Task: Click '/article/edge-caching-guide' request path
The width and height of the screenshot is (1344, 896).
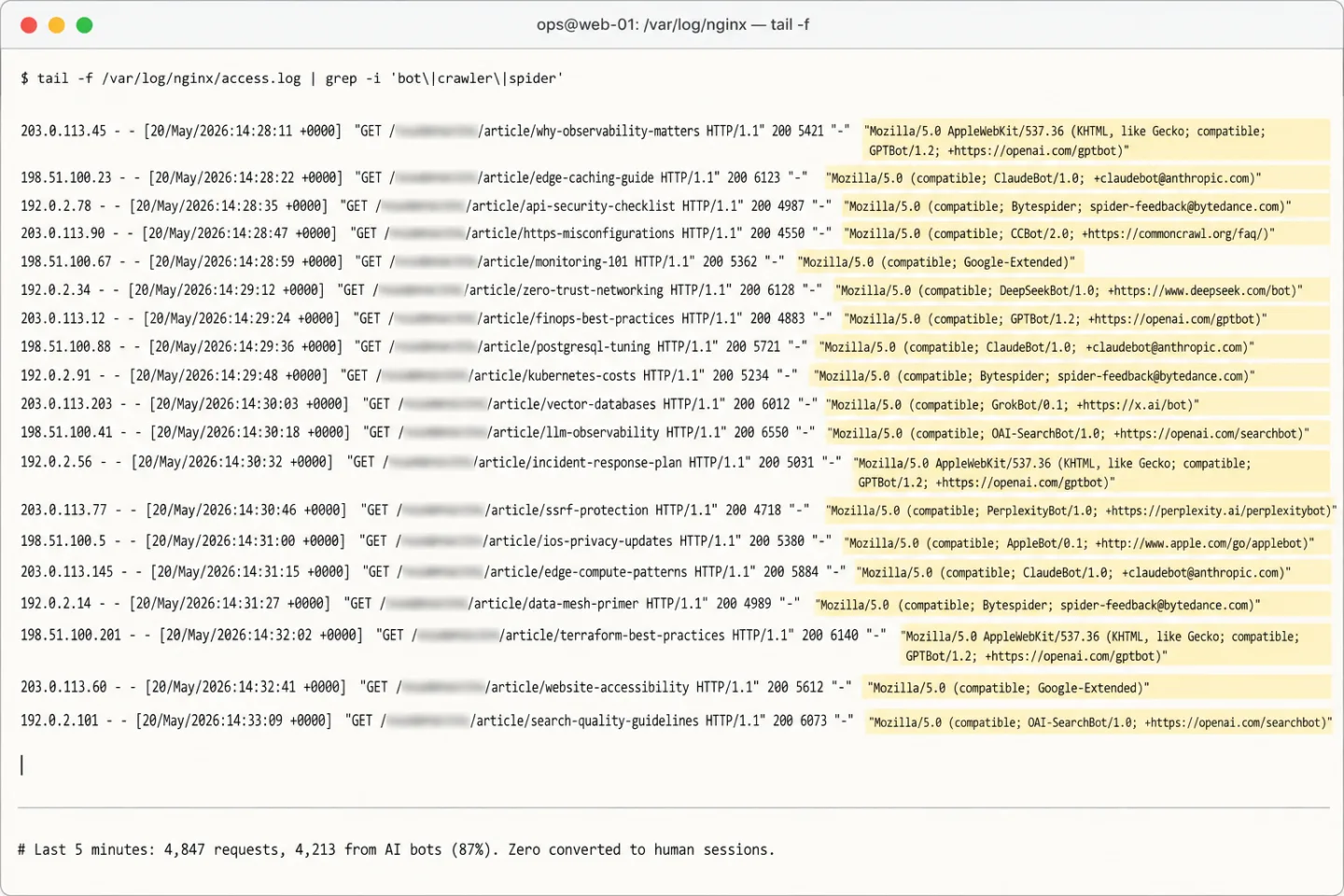Action: point(567,177)
